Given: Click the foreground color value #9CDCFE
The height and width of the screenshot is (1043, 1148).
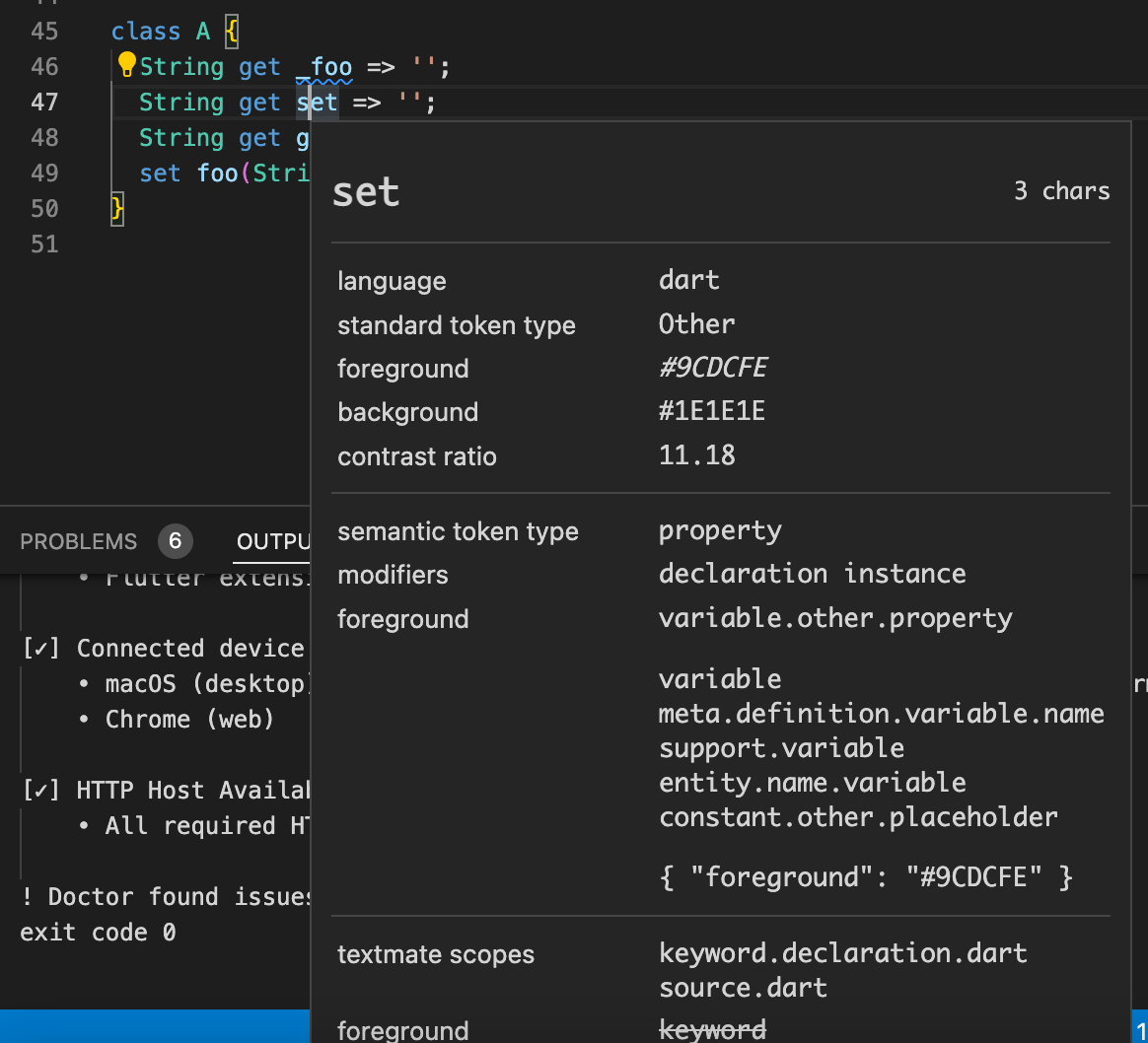Looking at the screenshot, I should tap(712, 368).
